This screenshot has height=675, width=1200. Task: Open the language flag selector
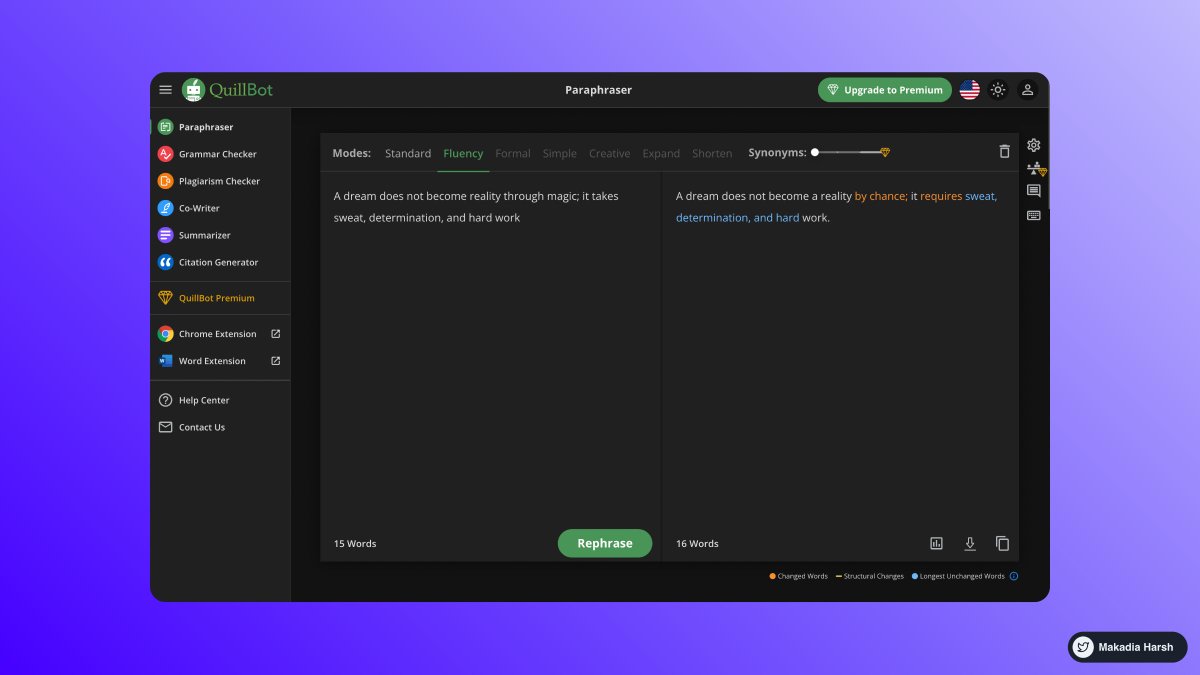(x=968, y=89)
